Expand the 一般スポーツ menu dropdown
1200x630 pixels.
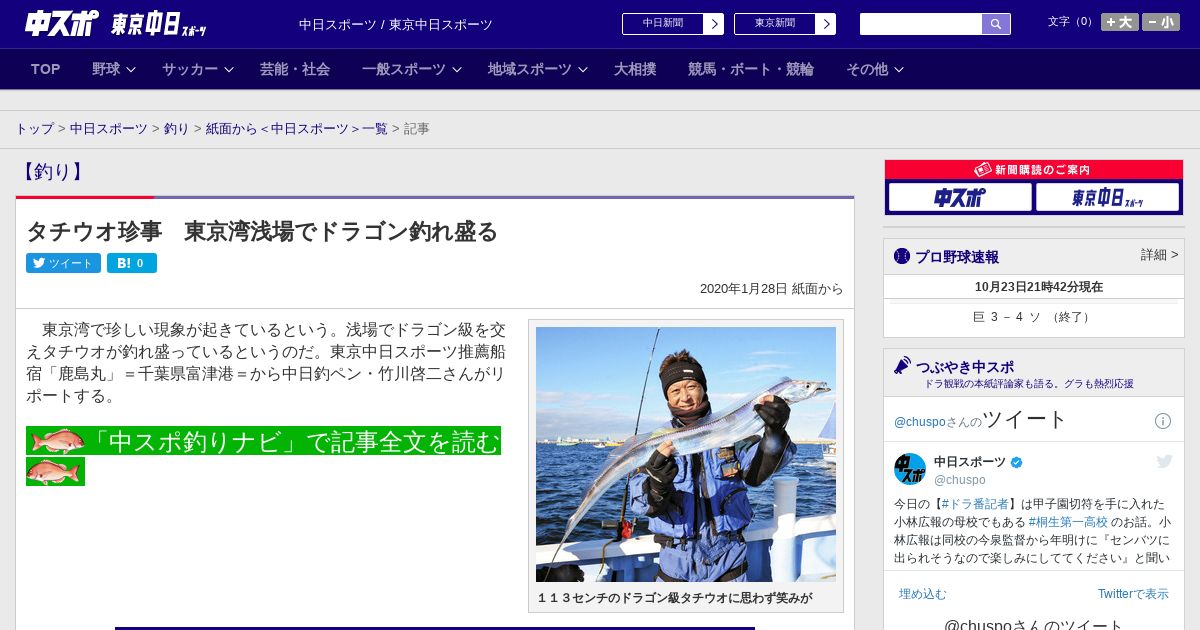point(412,69)
